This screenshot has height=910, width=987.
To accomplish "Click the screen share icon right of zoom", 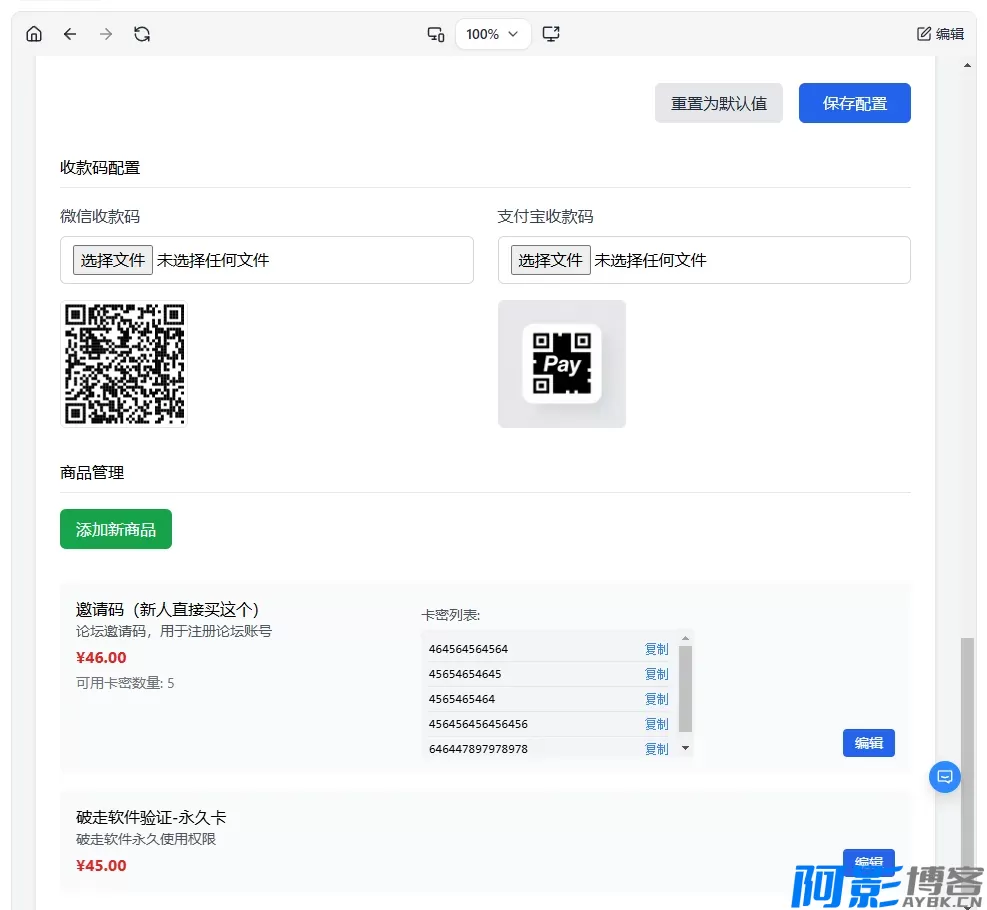I will tap(551, 34).
